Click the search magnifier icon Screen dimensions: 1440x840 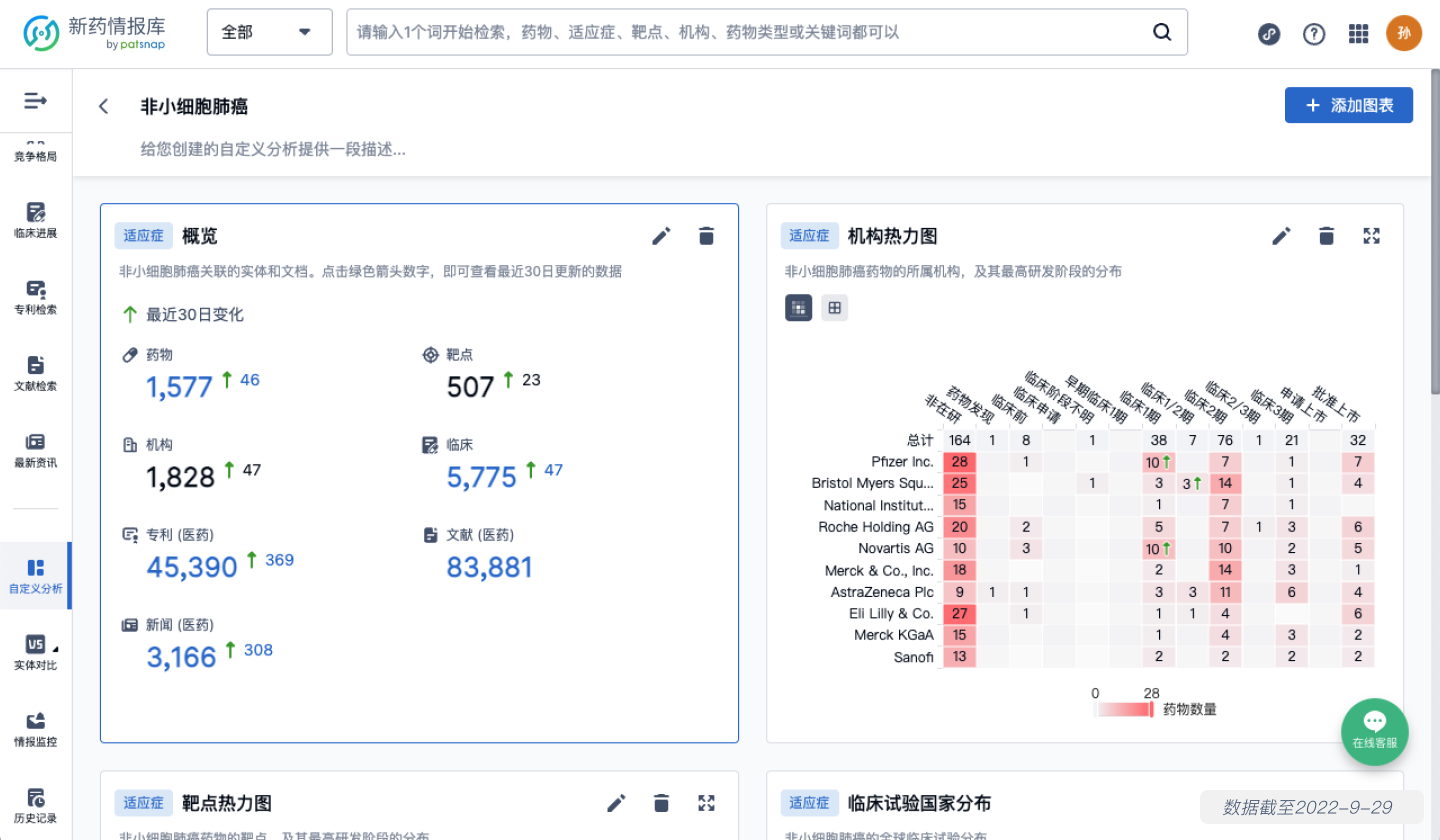[x=1162, y=32]
